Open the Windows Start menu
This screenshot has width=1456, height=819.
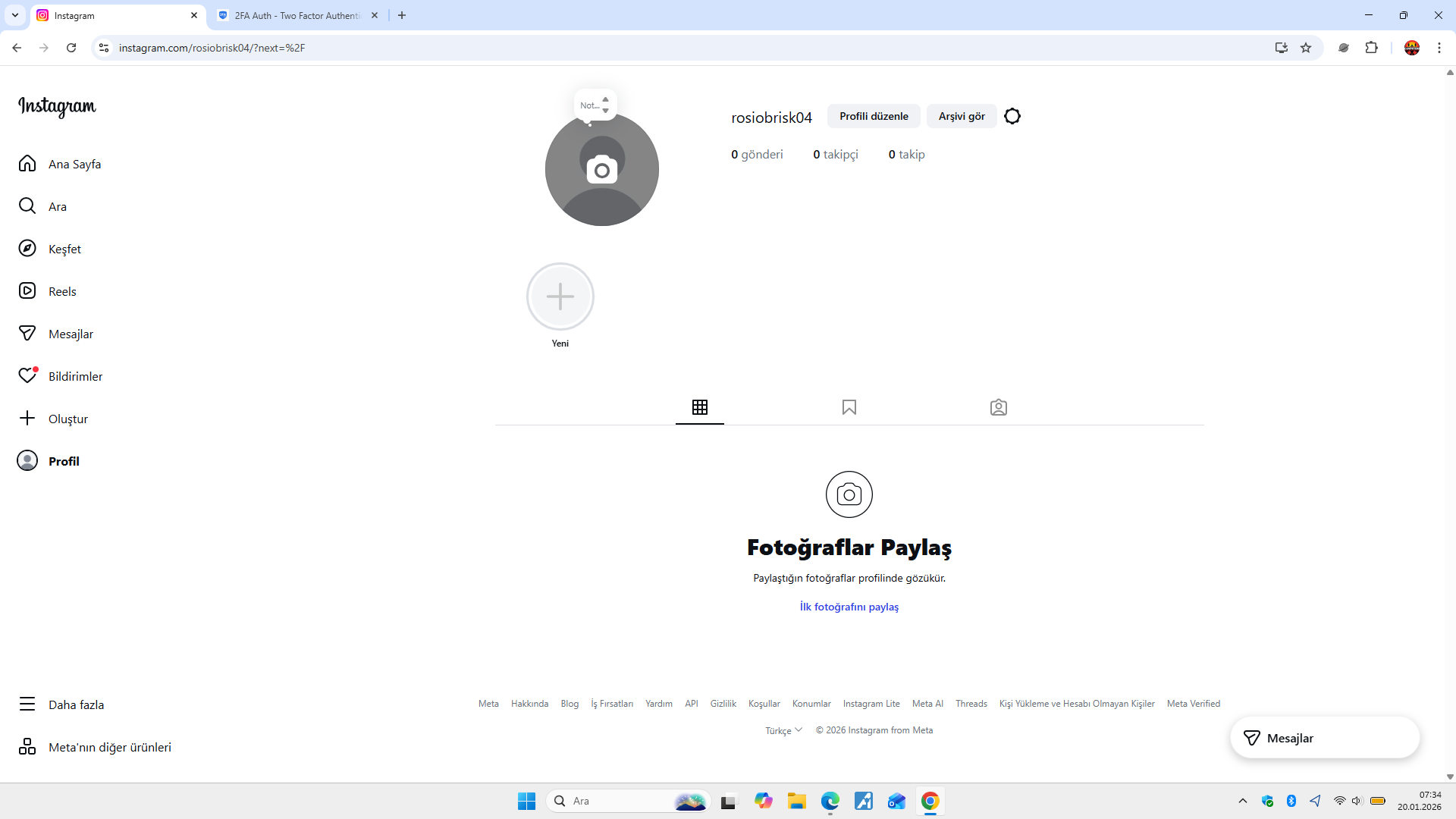pos(526,801)
